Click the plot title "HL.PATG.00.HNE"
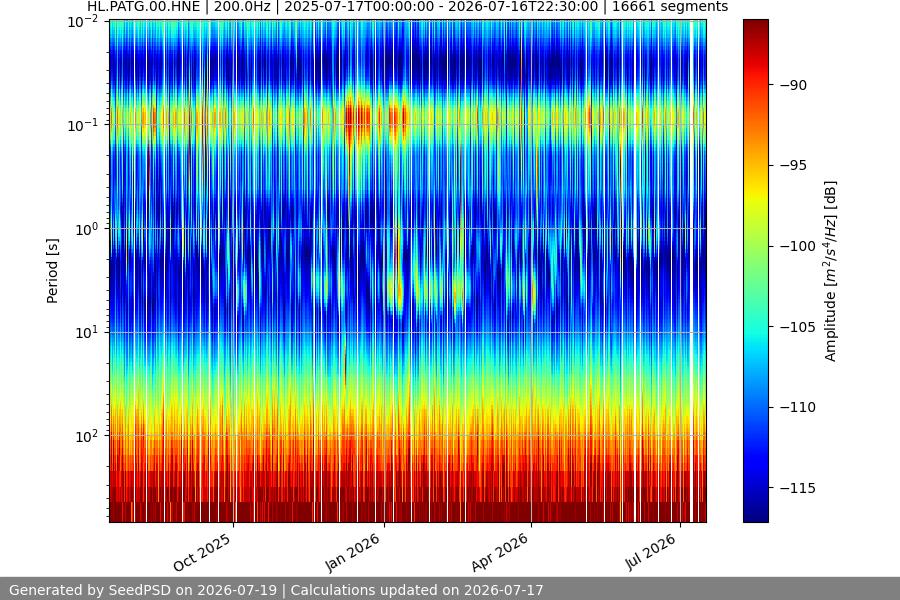The width and height of the screenshot is (900, 600). pos(143,7)
